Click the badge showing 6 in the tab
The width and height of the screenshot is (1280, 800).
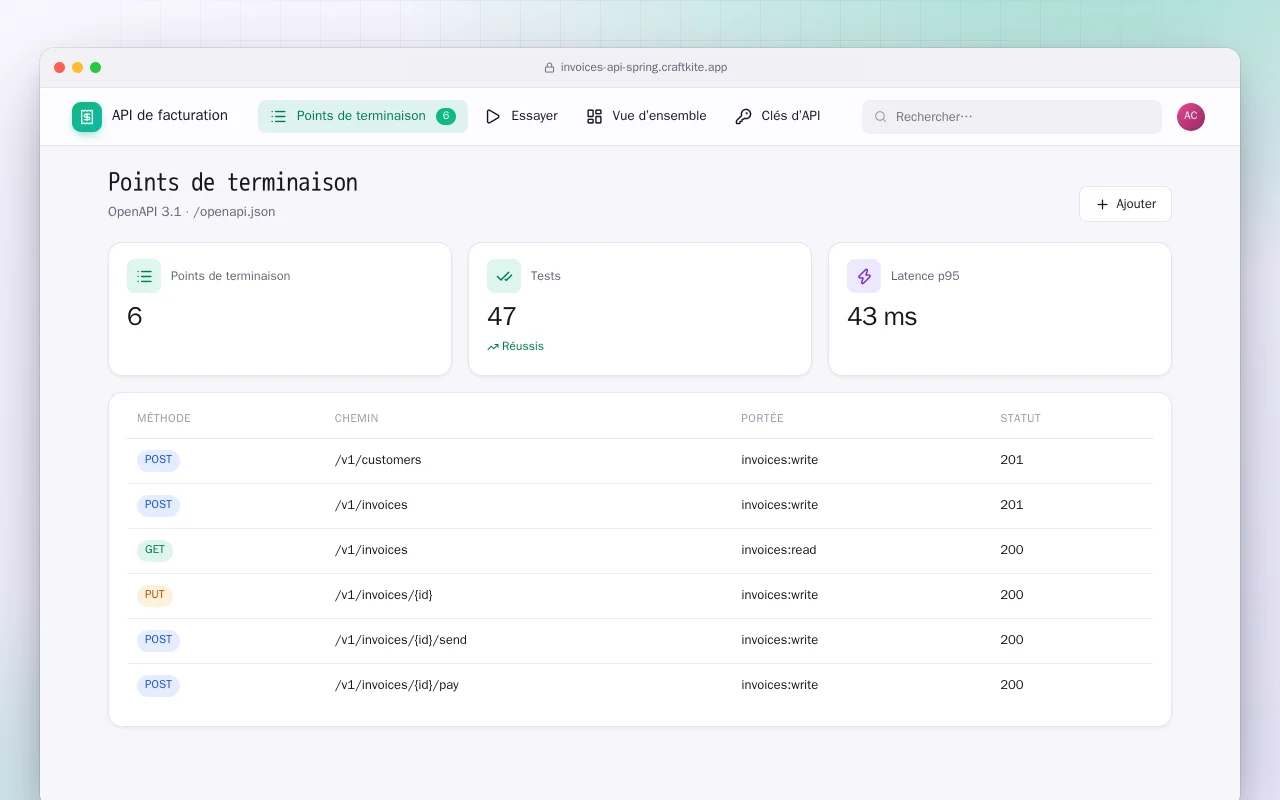(x=446, y=116)
